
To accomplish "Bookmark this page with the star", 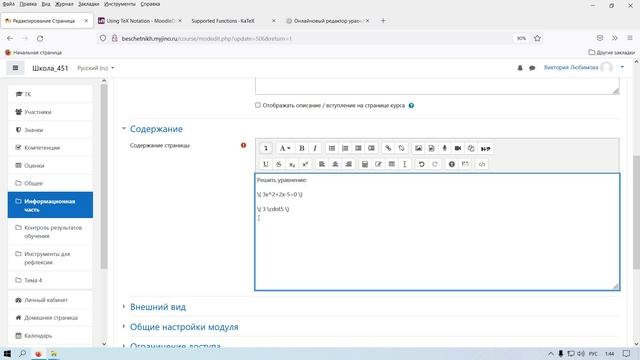I will 537,38.
